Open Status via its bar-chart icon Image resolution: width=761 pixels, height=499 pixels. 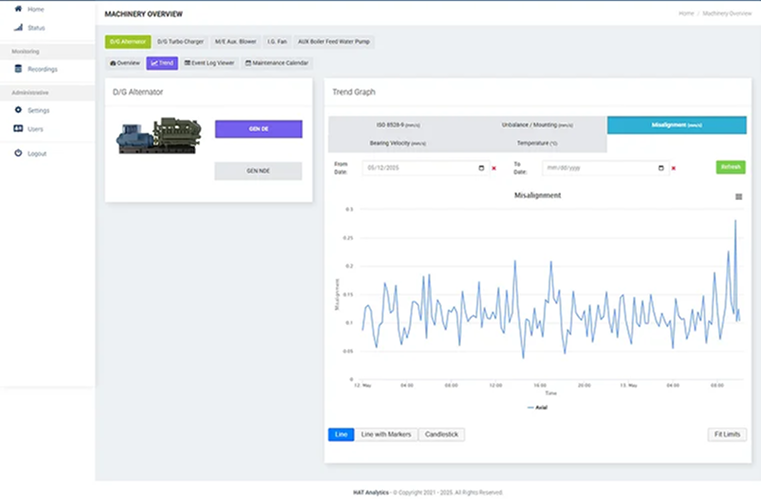[x=18, y=27]
